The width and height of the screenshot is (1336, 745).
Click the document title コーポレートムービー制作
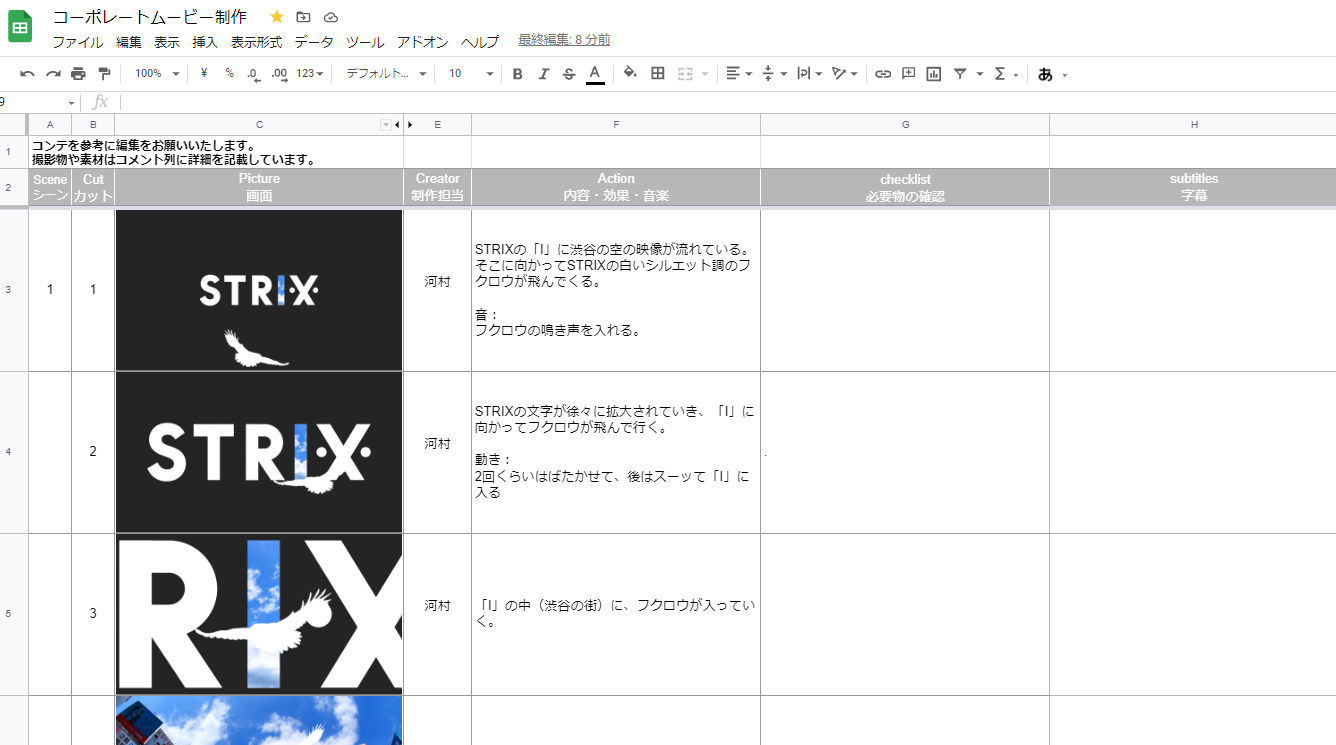[x=150, y=17]
